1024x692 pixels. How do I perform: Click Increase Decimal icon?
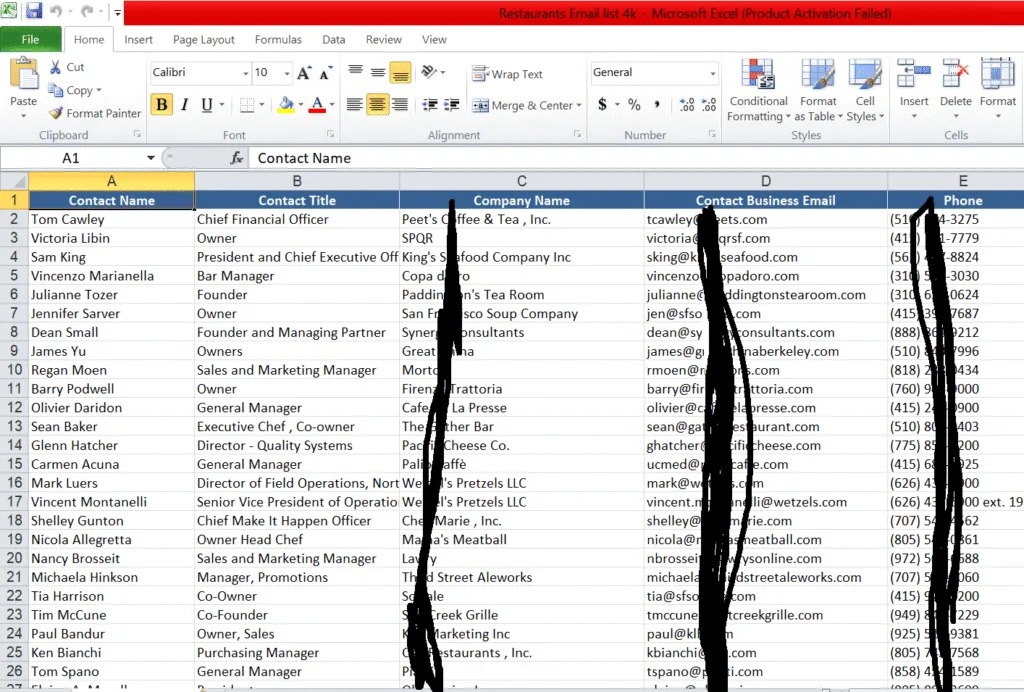pyautogui.click(x=687, y=104)
